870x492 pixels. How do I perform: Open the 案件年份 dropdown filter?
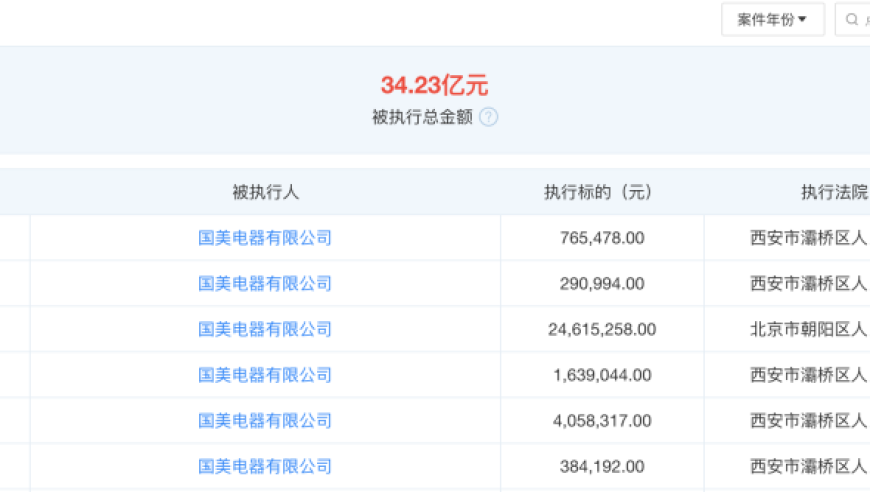[x=772, y=20]
